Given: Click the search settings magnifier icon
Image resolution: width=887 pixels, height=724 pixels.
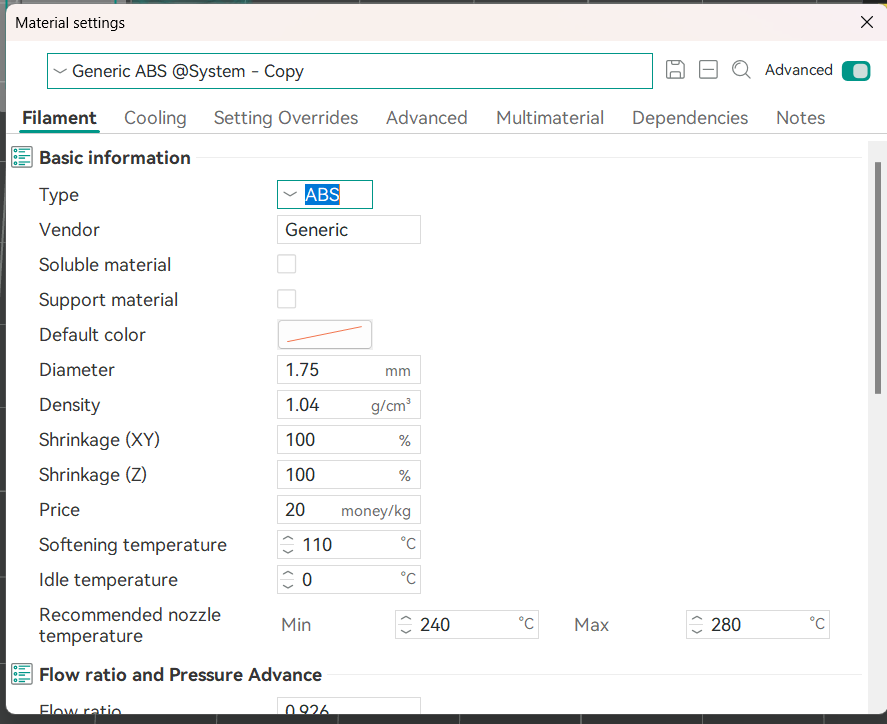Looking at the screenshot, I should pyautogui.click(x=741, y=70).
